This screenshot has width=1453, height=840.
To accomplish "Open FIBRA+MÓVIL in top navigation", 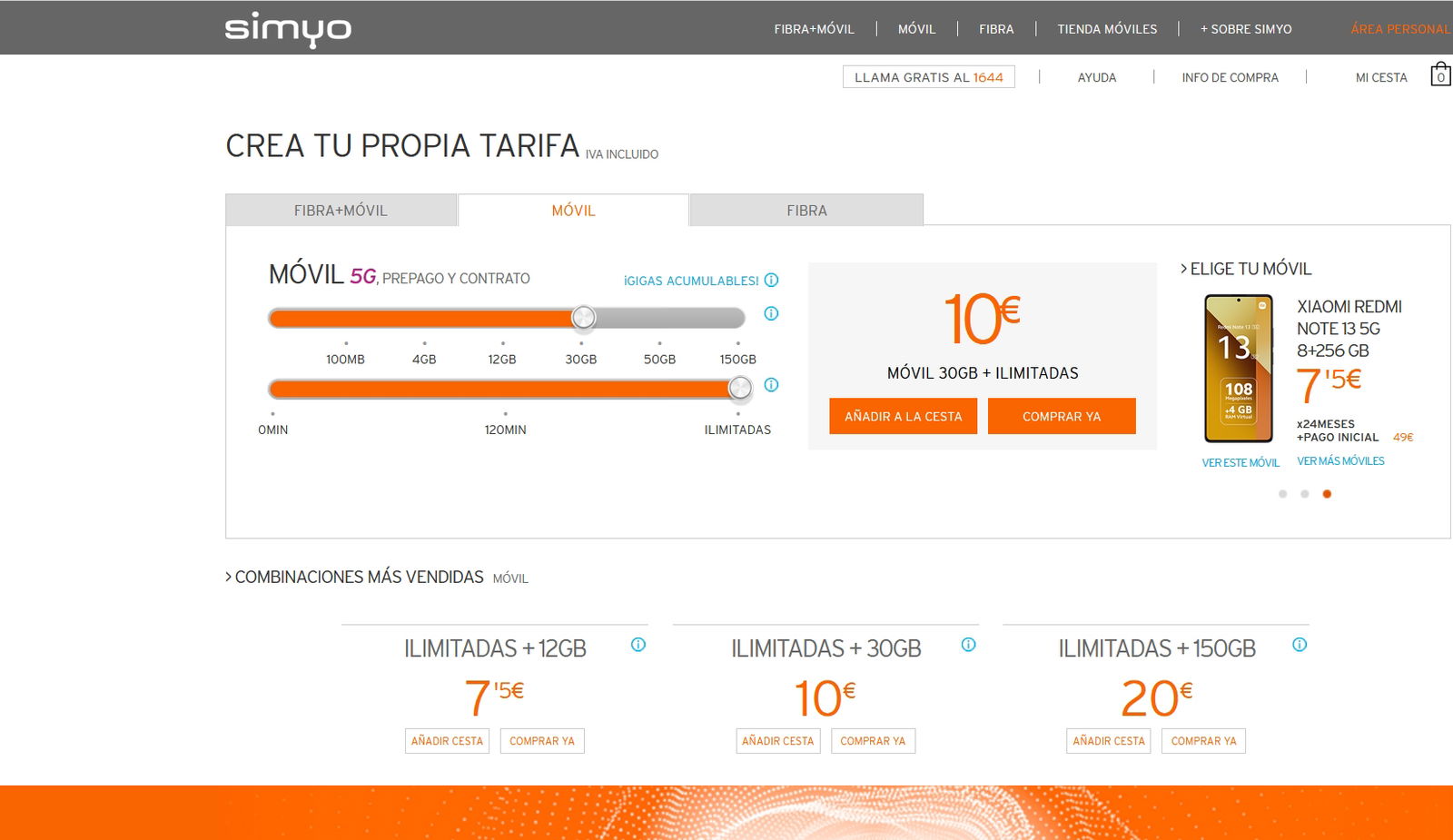I will click(x=814, y=29).
